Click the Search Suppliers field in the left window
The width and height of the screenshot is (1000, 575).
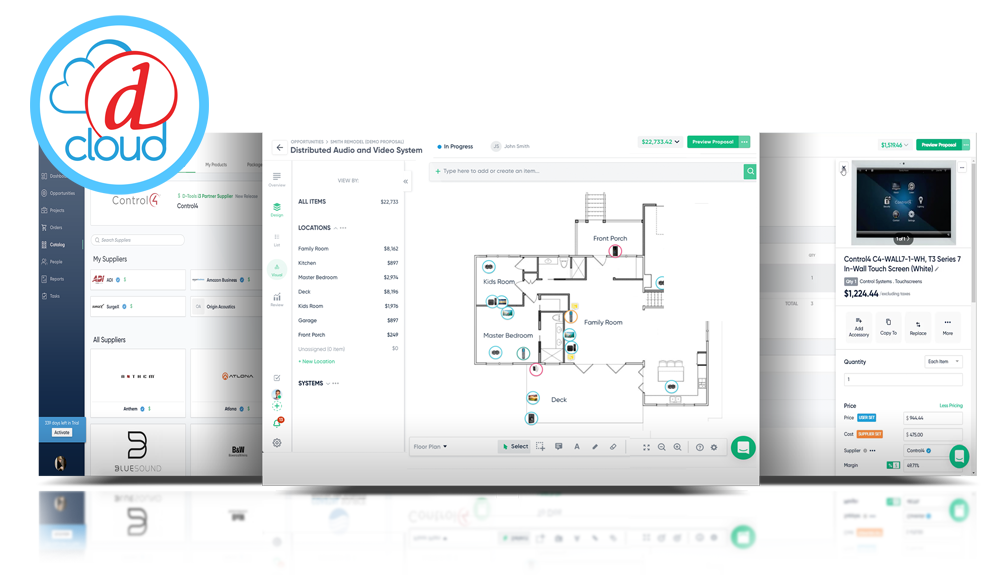[138, 240]
